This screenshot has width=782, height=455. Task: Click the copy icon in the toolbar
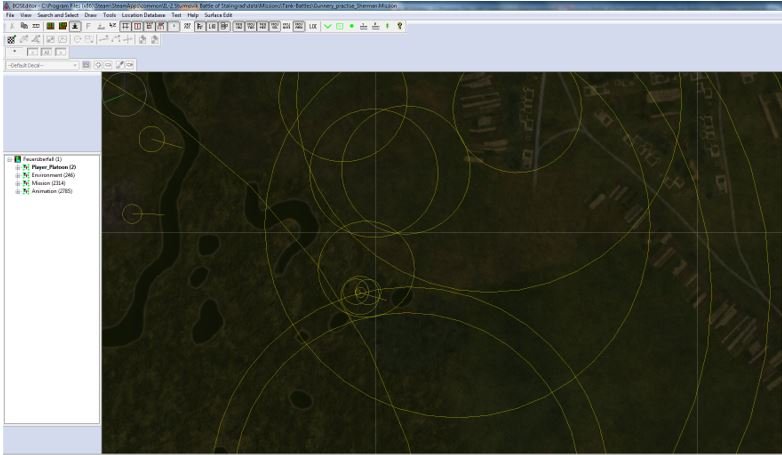pyautogui.click(x=22, y=27)
